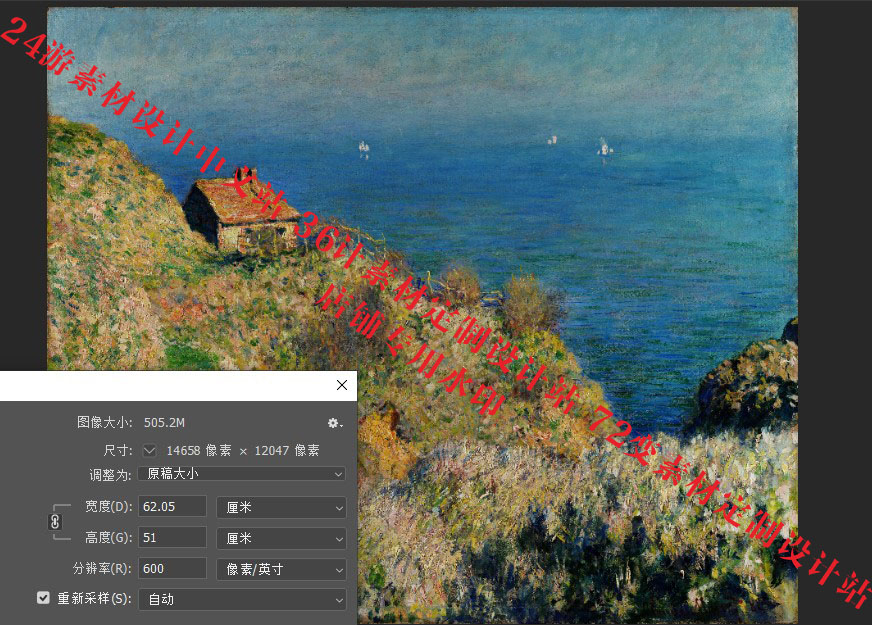
Task: Open the height unit 厘米 dropdown
Action: (x=281, y=538)
